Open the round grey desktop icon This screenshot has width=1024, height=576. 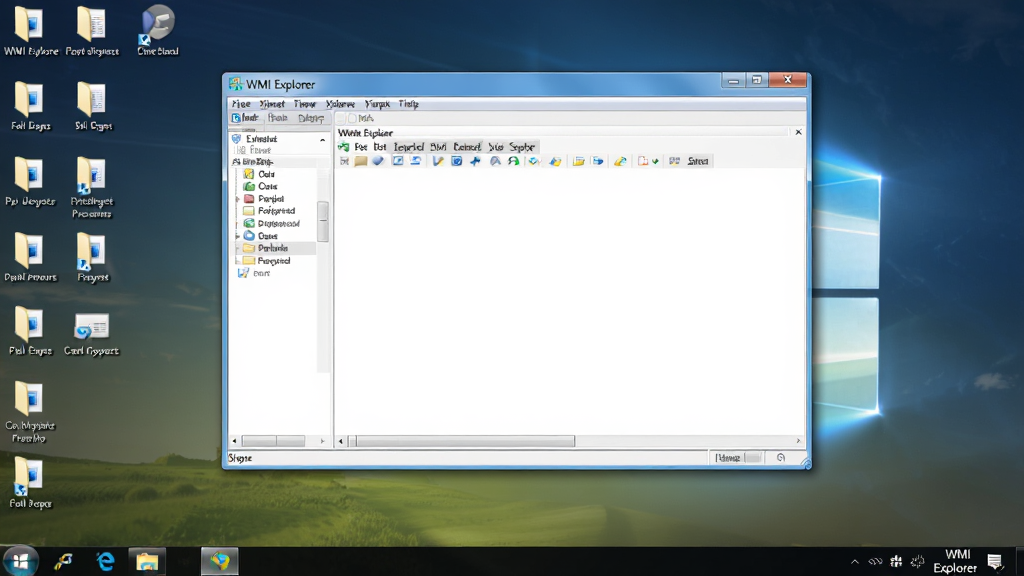click(157, 30)
